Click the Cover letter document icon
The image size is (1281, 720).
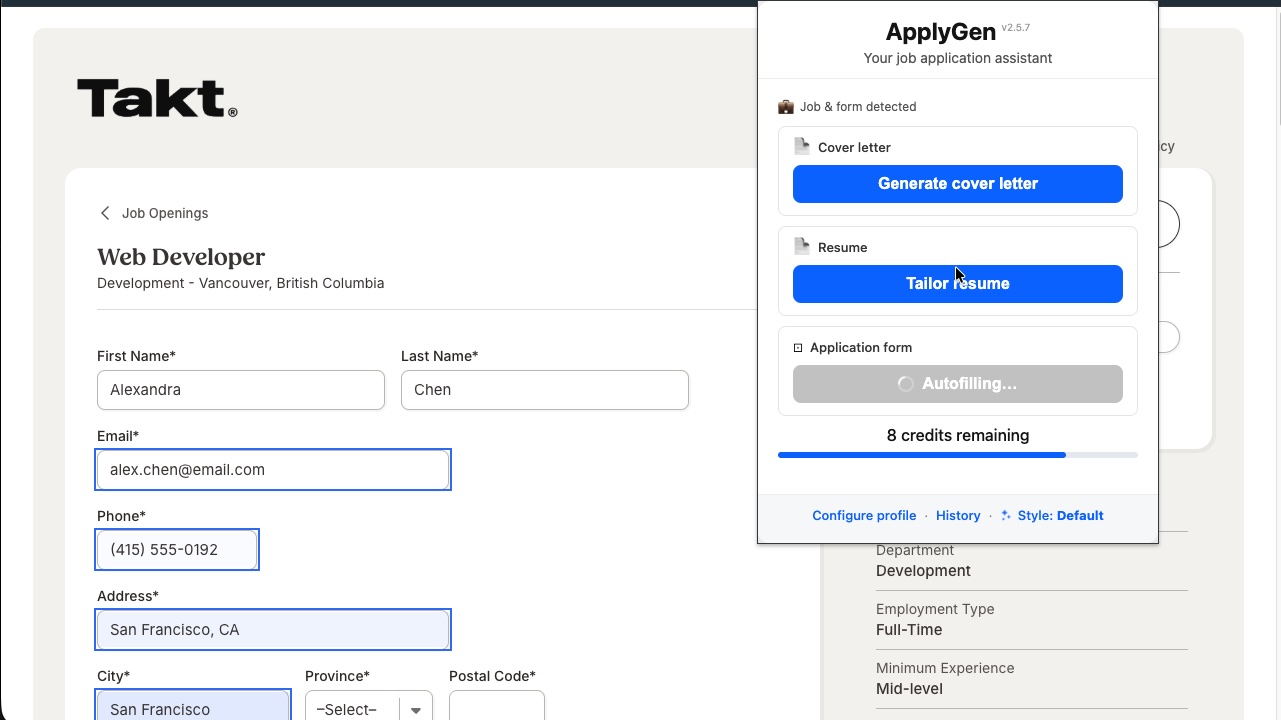pos(802,147)
